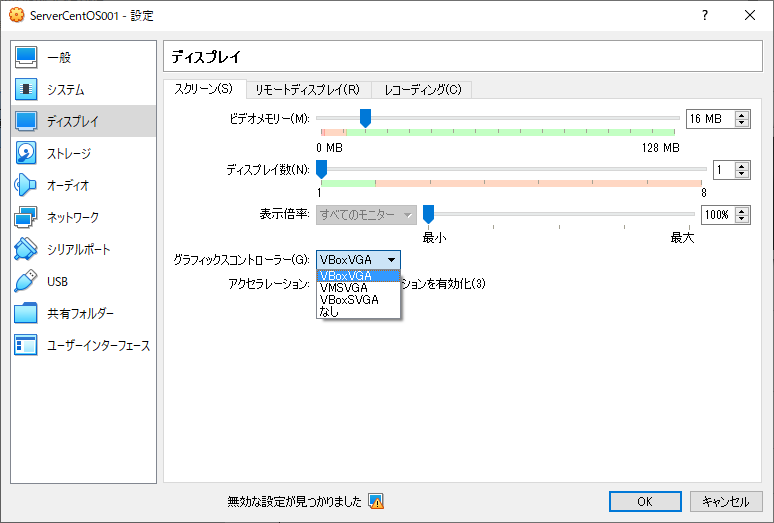774x523 pixels.
Task: Switch to the レコーディング(C) tab
Action: click(x=422, y=90)
